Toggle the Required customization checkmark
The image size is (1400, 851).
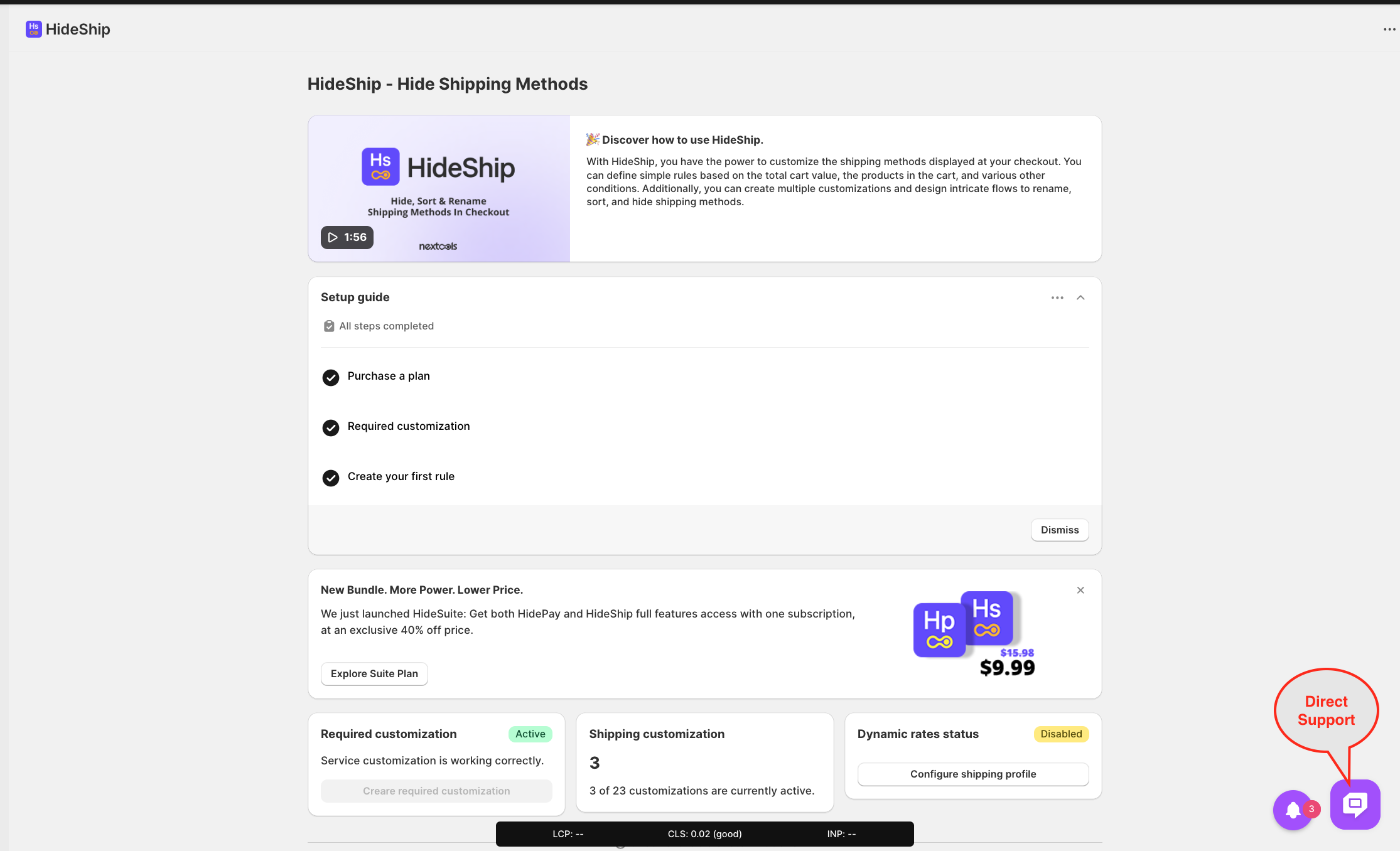331,427
